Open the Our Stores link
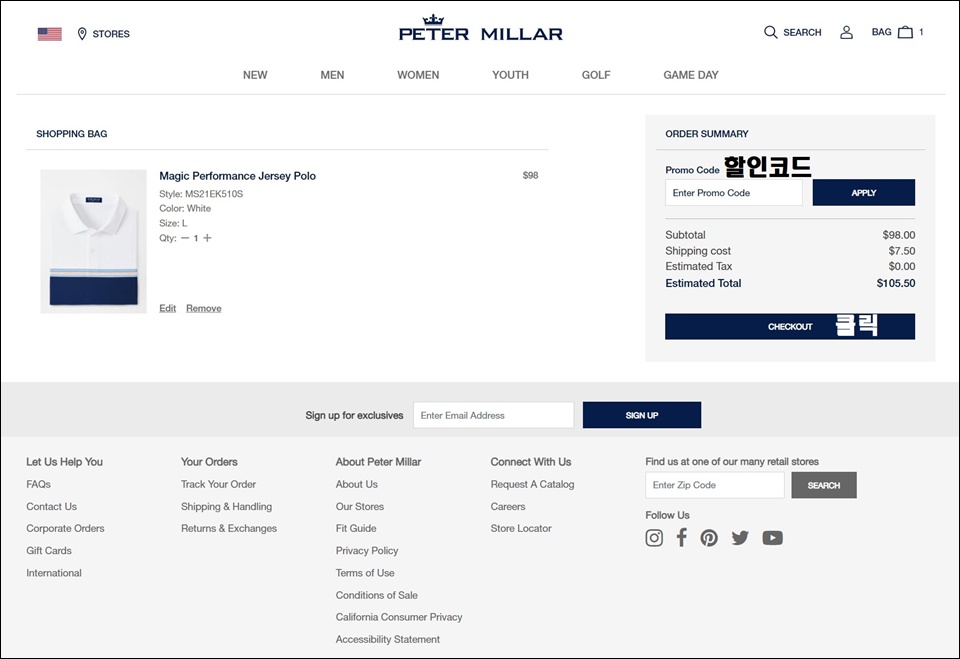The image size is (960, 659). click(360, 506)
